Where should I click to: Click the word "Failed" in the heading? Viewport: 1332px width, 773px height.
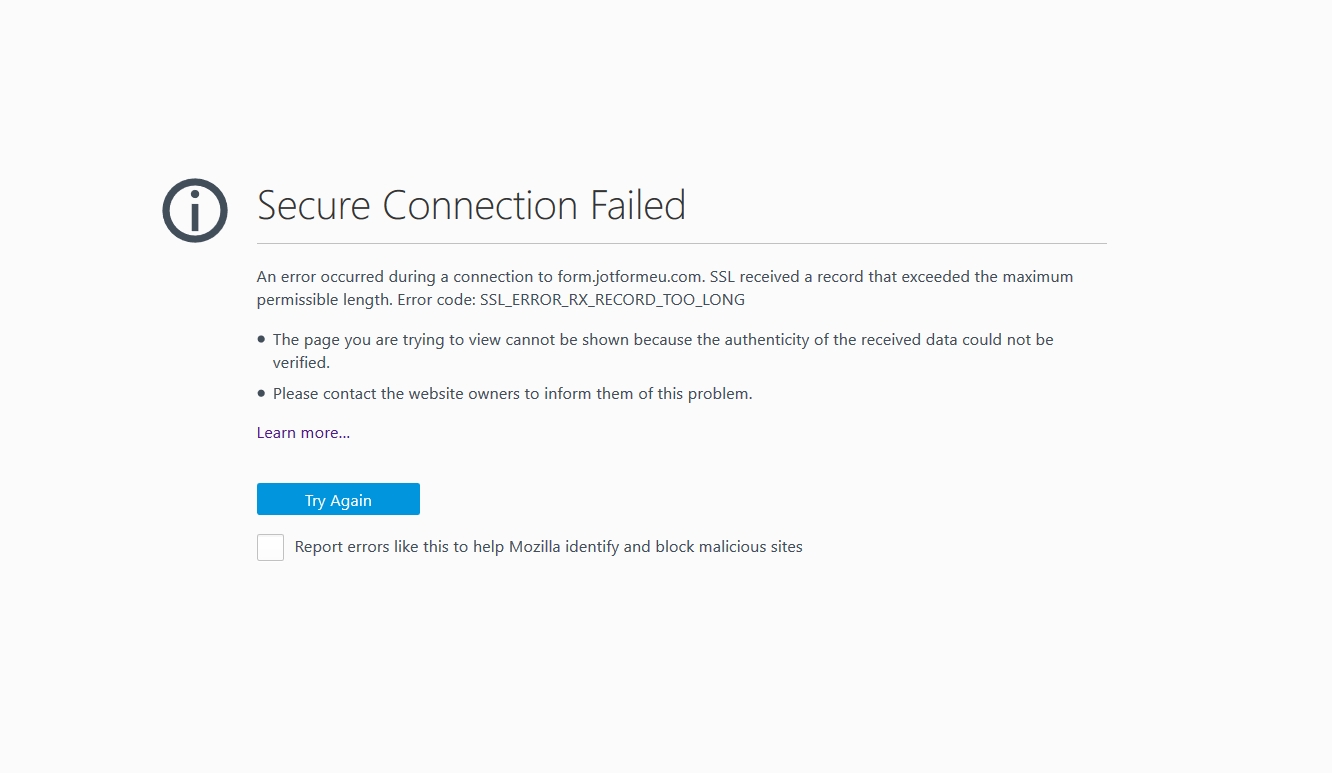coord(638,206)
